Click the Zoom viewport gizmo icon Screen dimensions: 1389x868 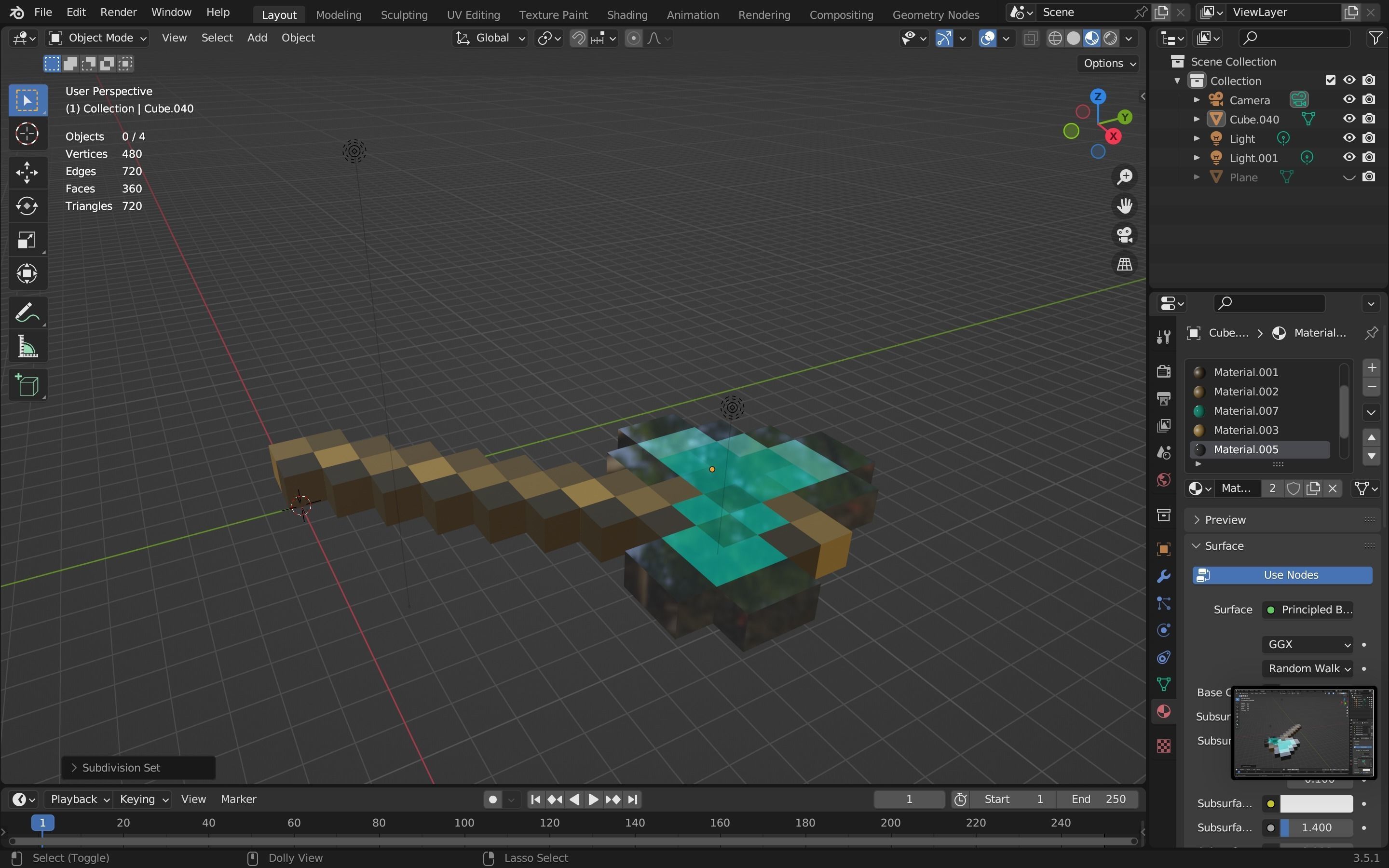point(1124,177)
